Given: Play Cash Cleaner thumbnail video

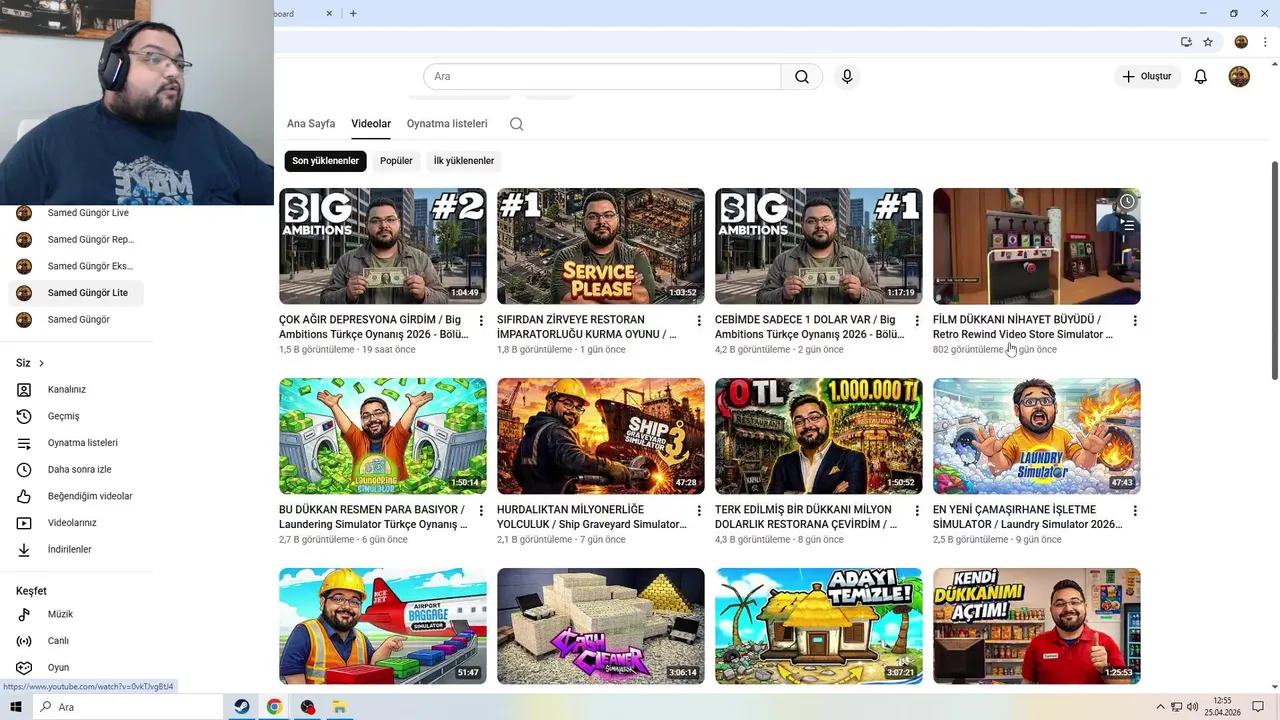Looking at the screenshot, I should (601, 626).
